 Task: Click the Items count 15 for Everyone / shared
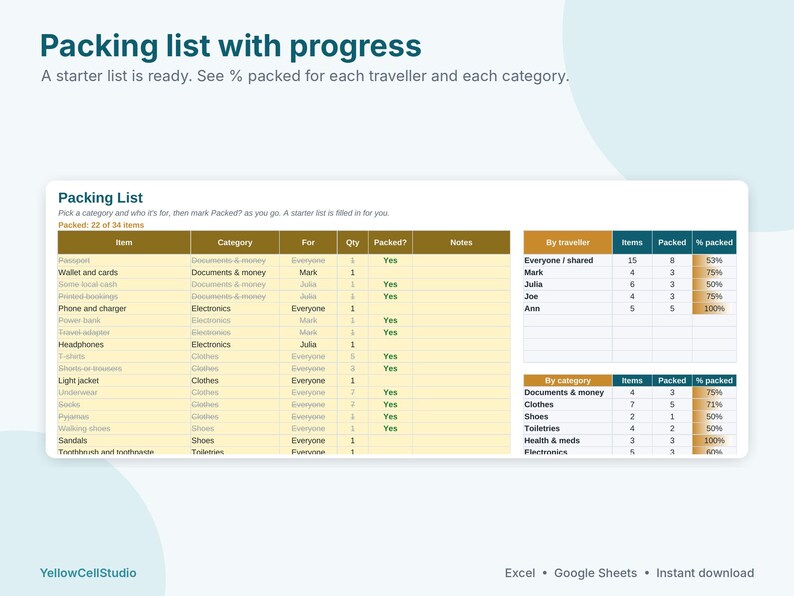[632, 260]
